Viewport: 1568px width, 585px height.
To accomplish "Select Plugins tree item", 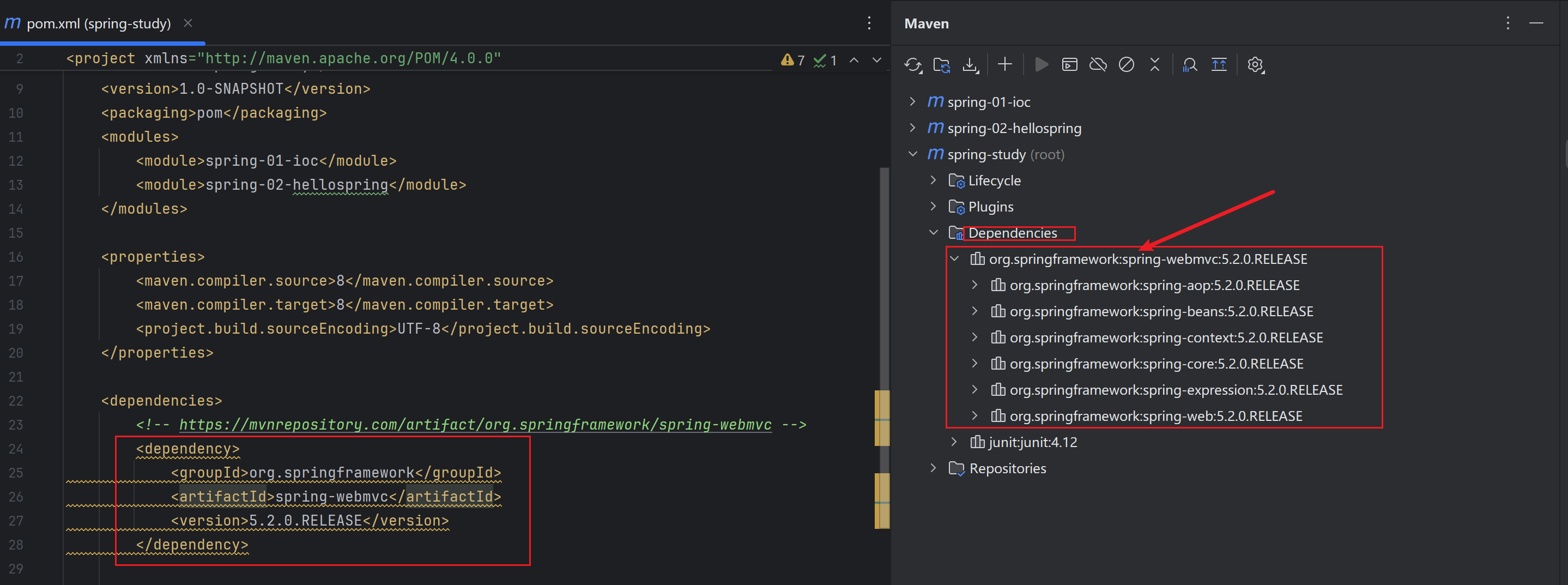I will (990, 207).
